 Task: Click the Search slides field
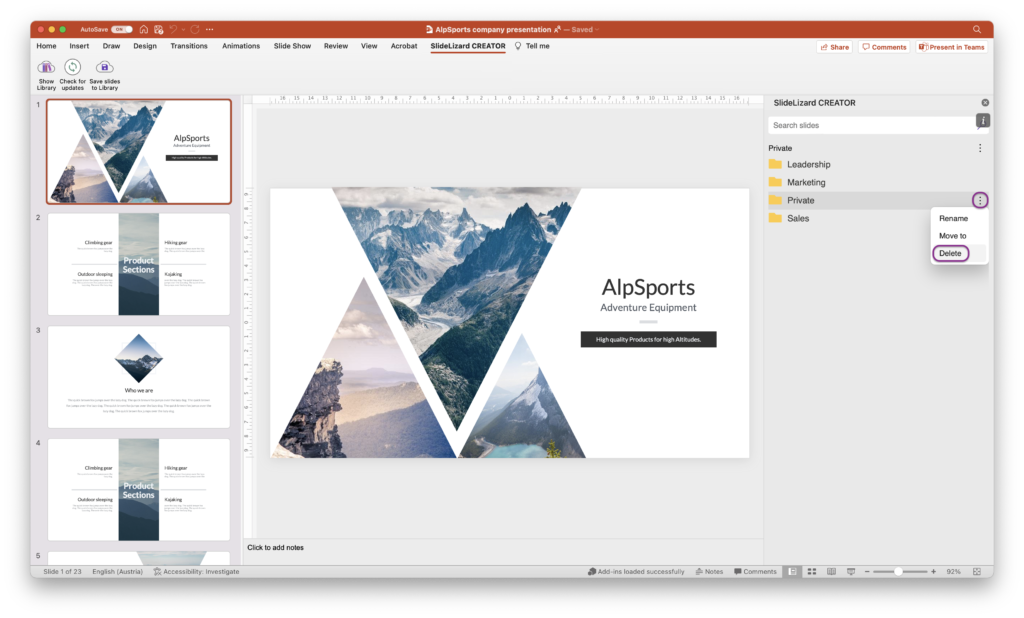coord(871,125)
